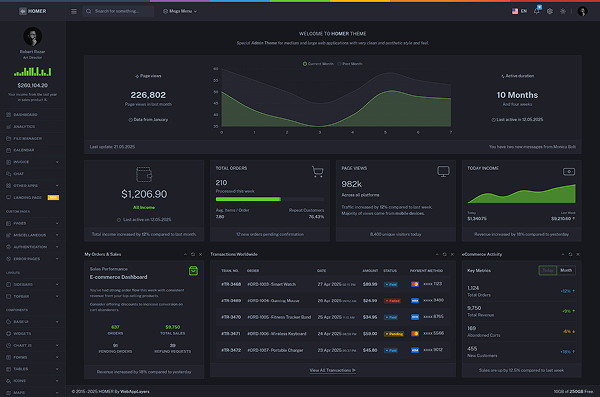The image size is (600, 397).
Task: Open the Tables sidebar item
Action: tap(33, 369)
